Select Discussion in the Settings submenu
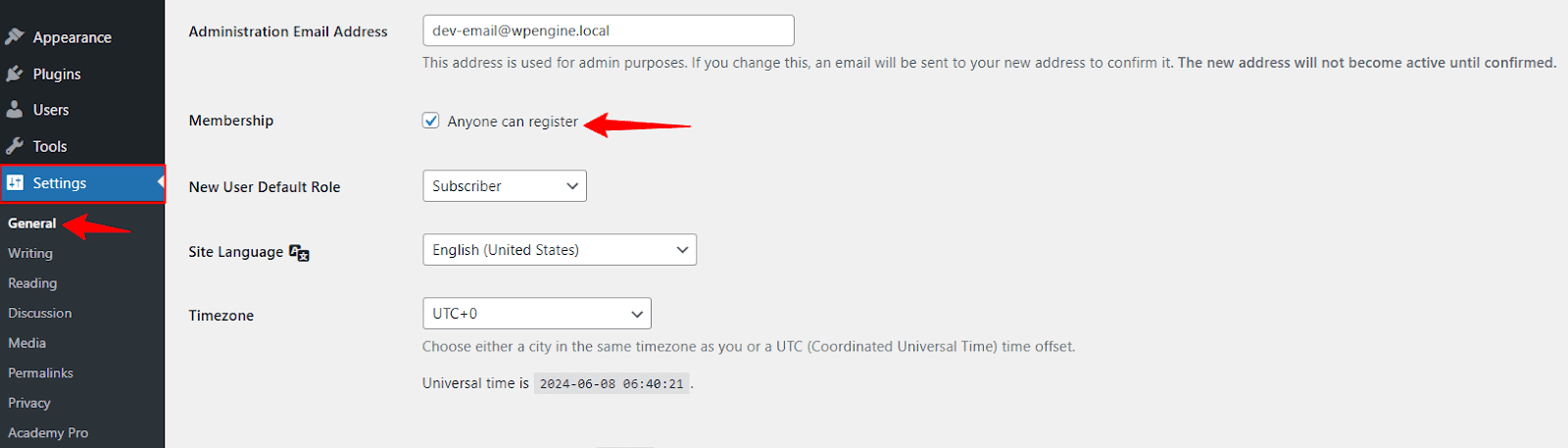 tap(40, 313)
